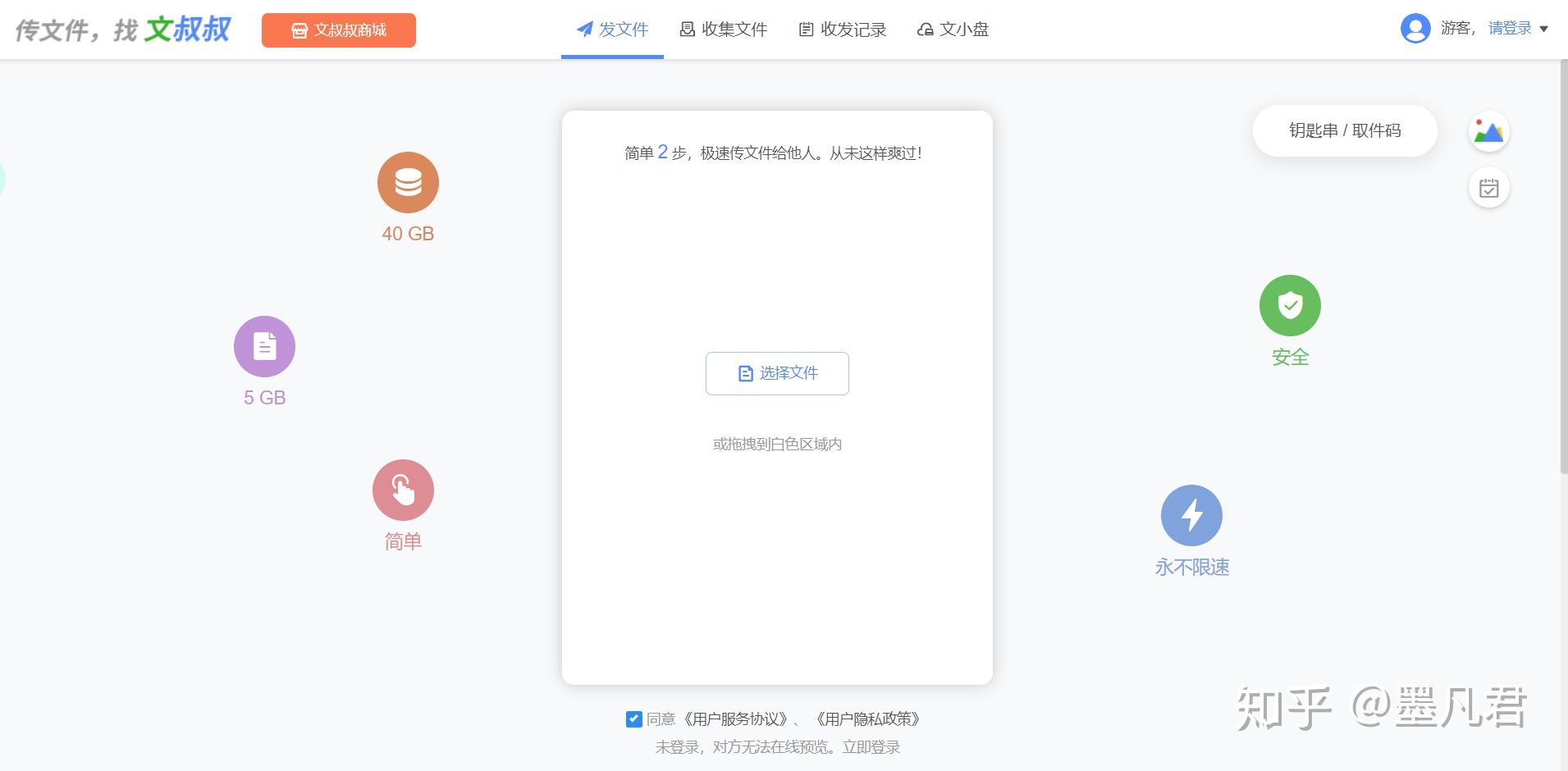The image size is (1568, 771).
Task: Click the purple 5 GB file icon
Action: click(264, 346)
